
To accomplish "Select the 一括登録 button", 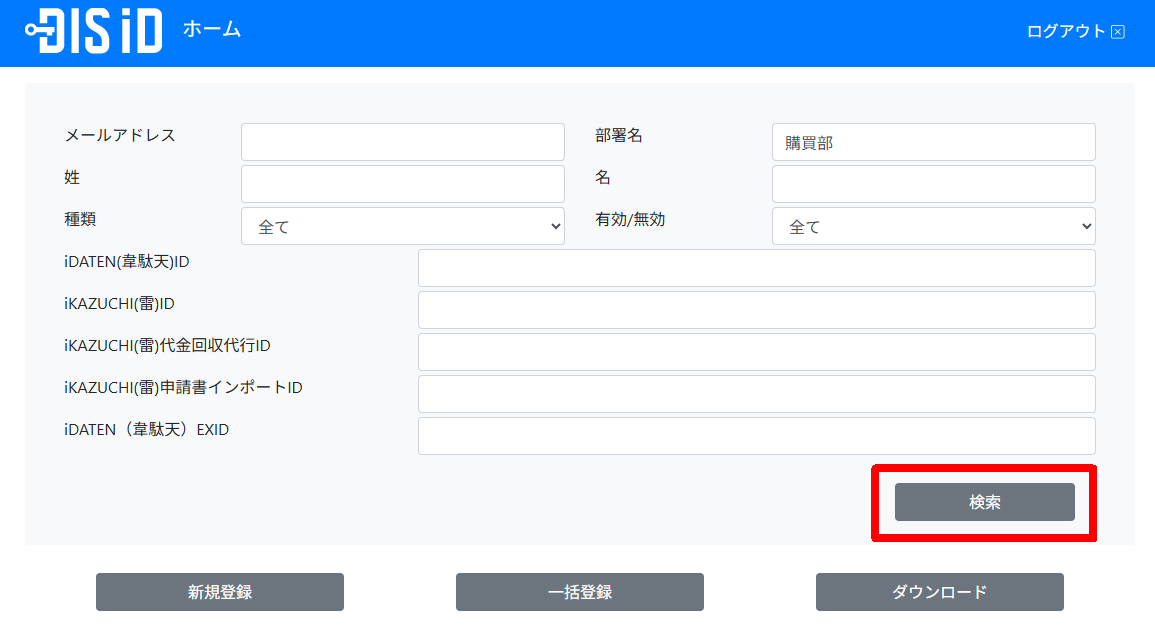I will coord(580,592).
